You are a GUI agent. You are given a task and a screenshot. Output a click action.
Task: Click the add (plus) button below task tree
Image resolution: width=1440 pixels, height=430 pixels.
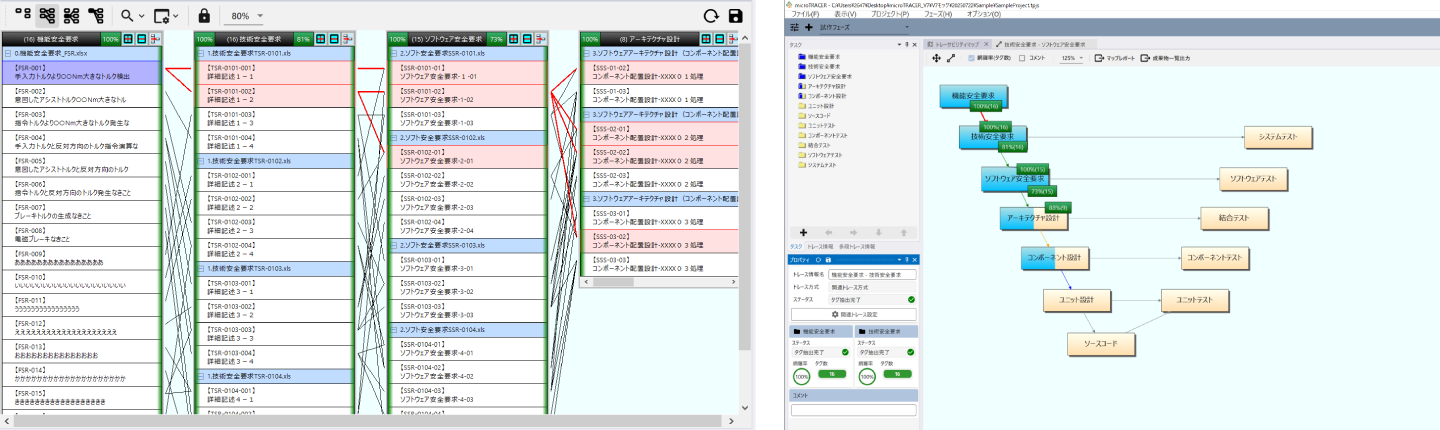click(804, 232)
